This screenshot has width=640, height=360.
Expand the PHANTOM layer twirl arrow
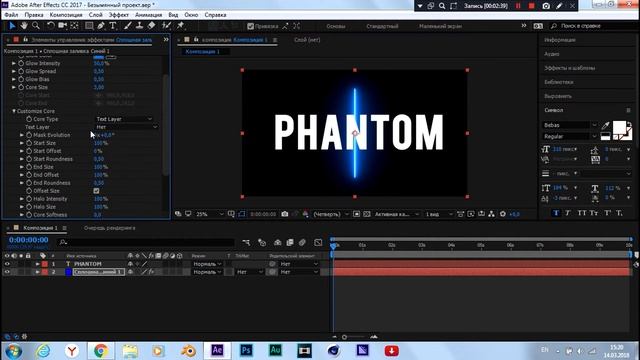tap(38, 264)
